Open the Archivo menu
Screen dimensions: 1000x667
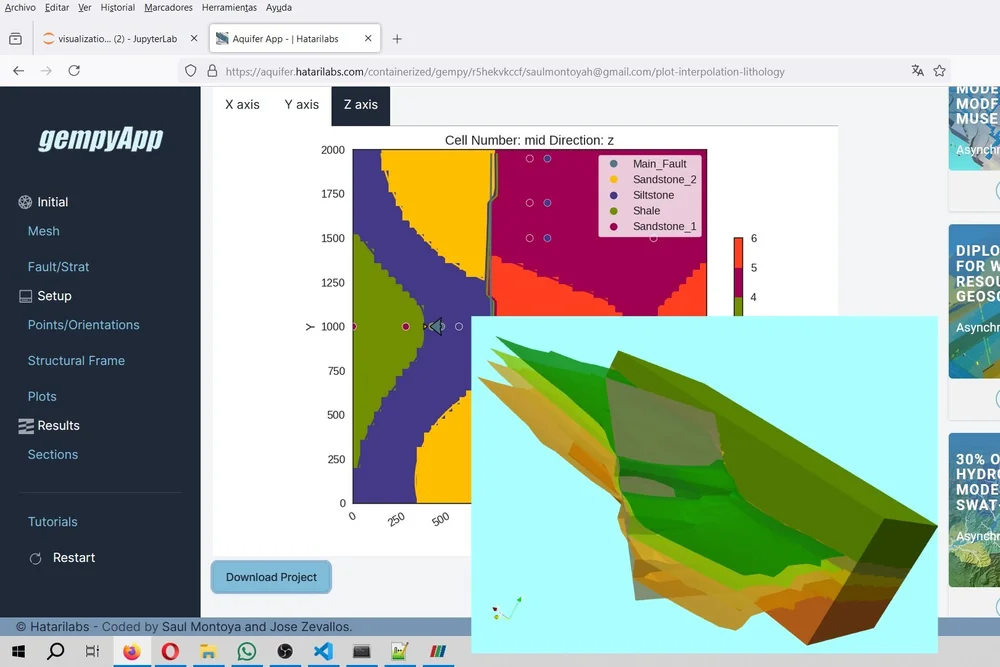pos(22,7)
